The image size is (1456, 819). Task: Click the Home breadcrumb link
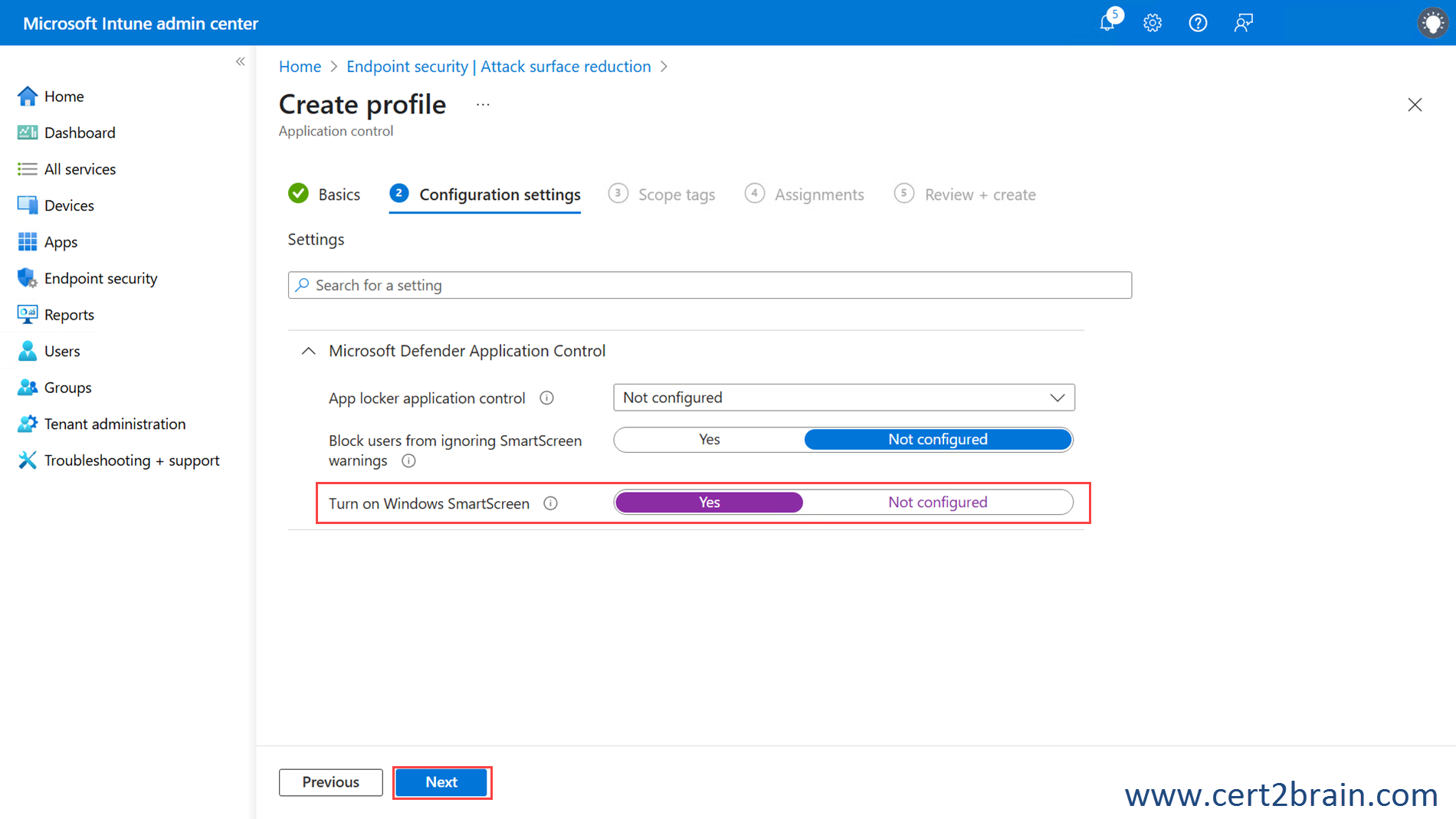(300, 67)
